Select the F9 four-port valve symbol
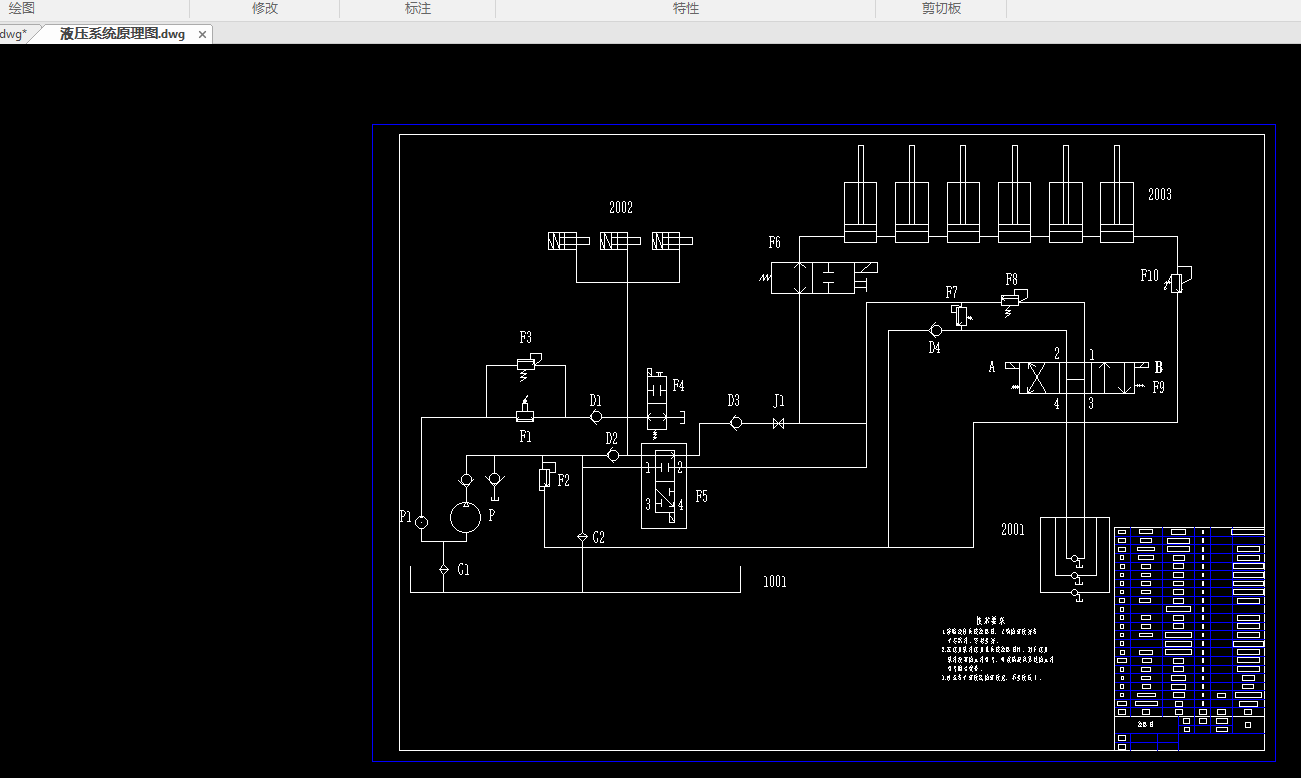This screenshot has height=778, width=1301. tap(1078, 379)
